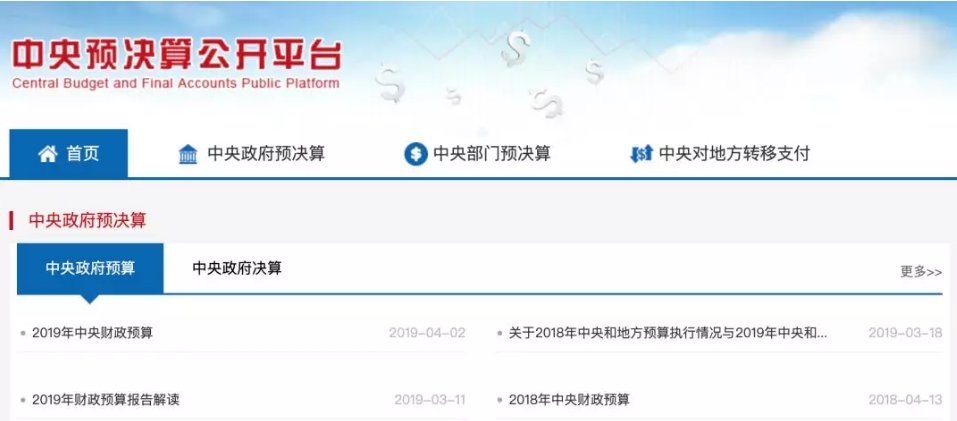The image size is (957, 421).
Task: Open the 2018年中央财政预算 article
Action: tap(569, 400)
